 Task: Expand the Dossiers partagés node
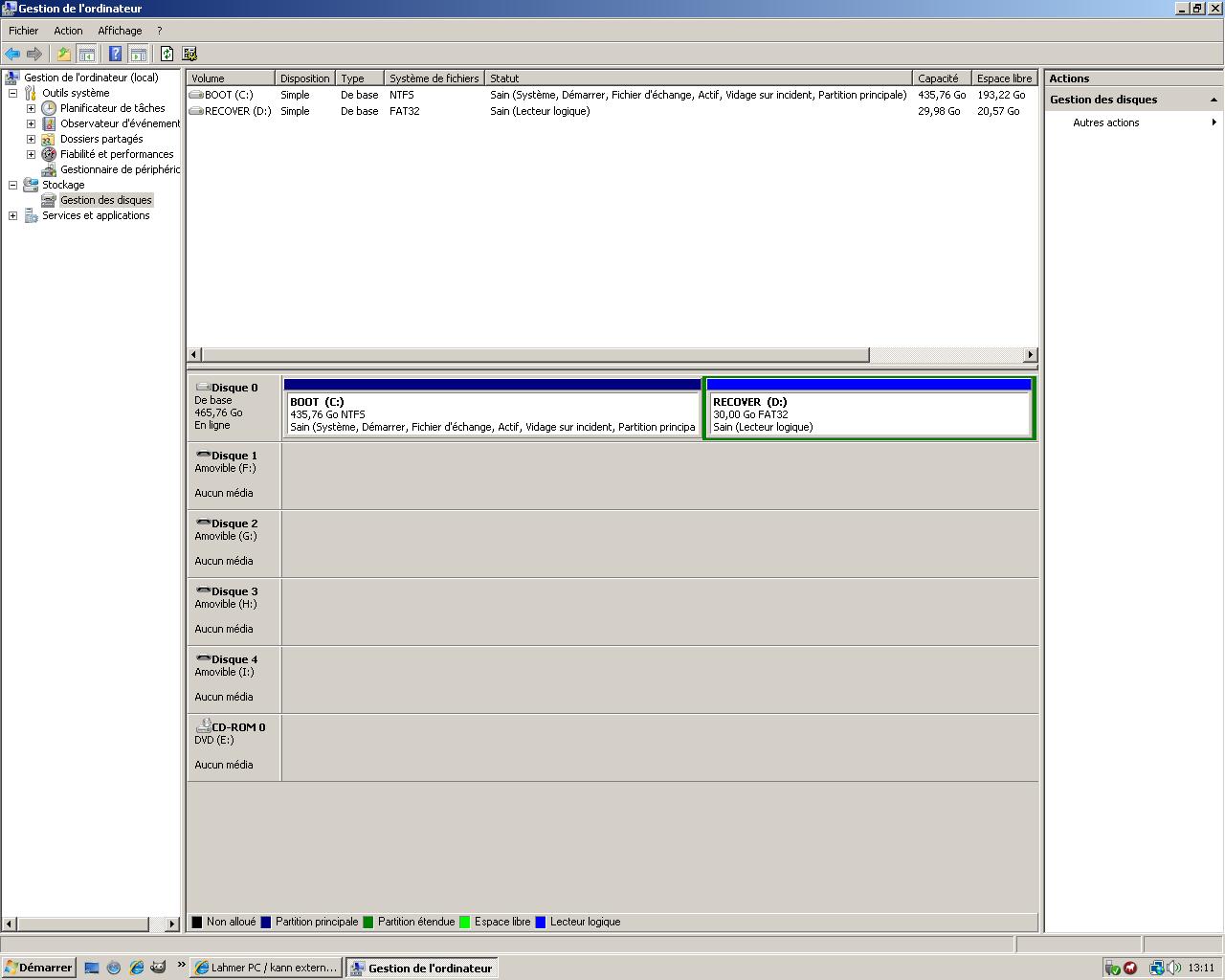tap(31, 139)
